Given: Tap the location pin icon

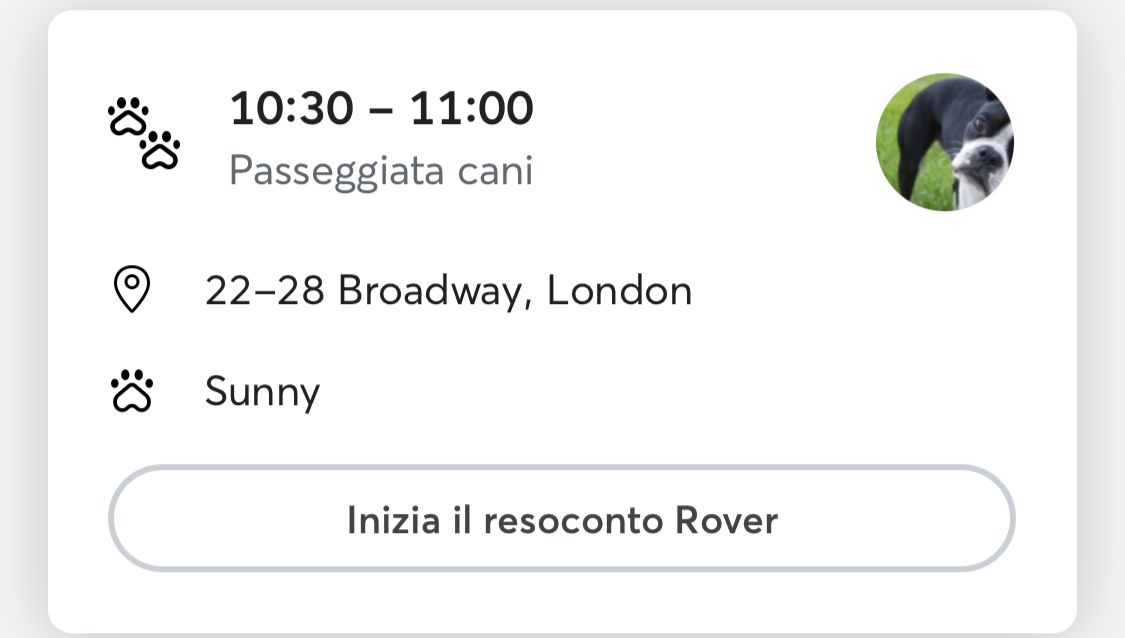Looking at the screenshot, I should point(132,289).
